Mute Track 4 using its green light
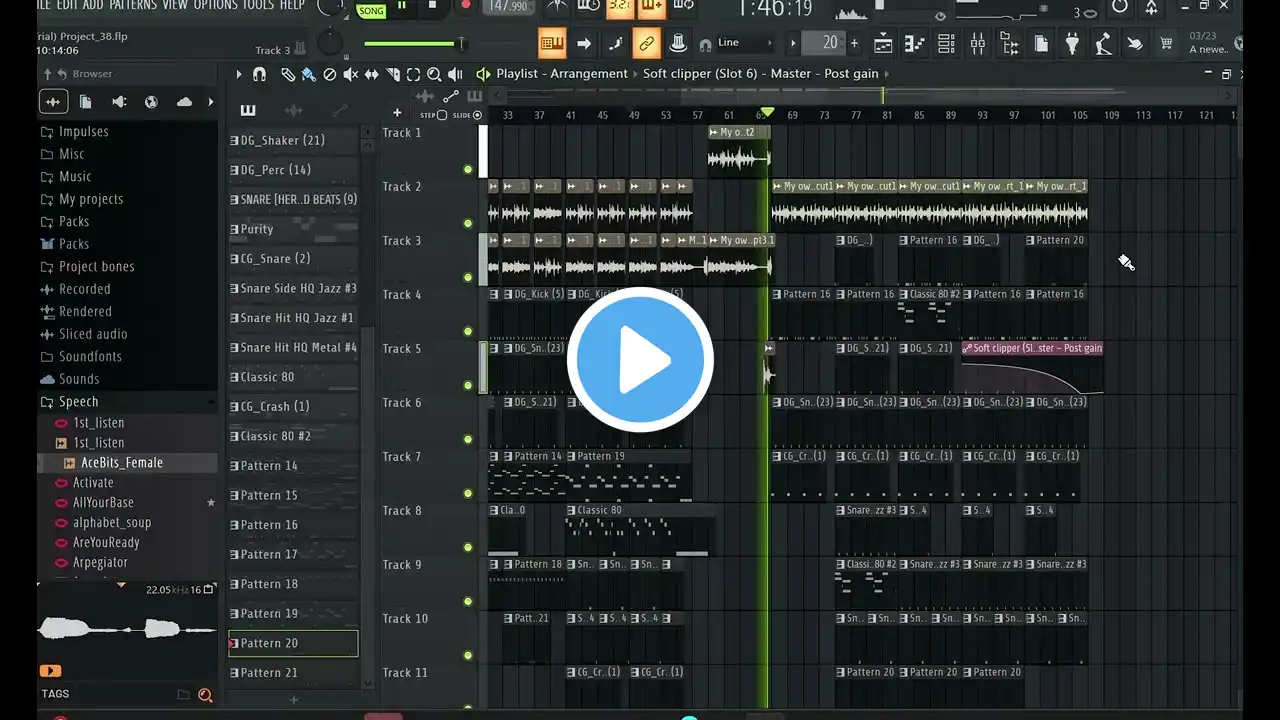 467,331
